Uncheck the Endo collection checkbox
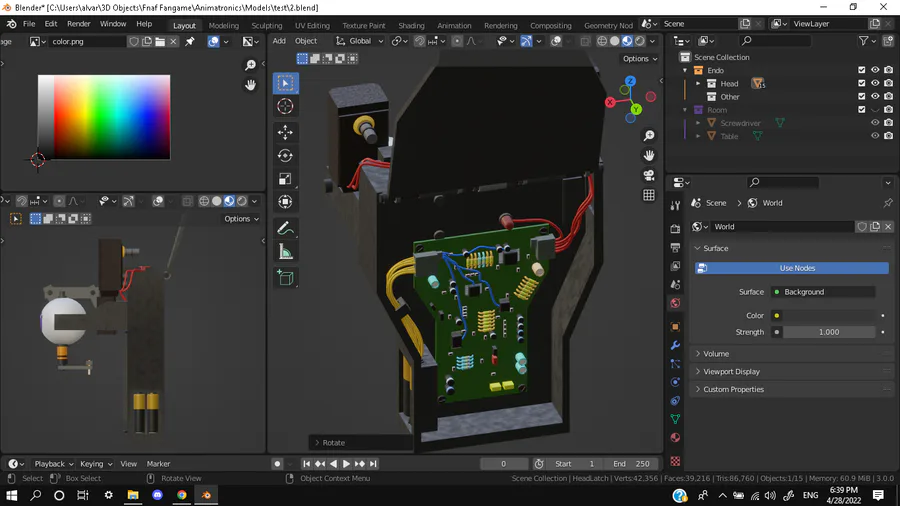Screen dimensions: 900x506 pyautogui.click(x=862, y=71)
